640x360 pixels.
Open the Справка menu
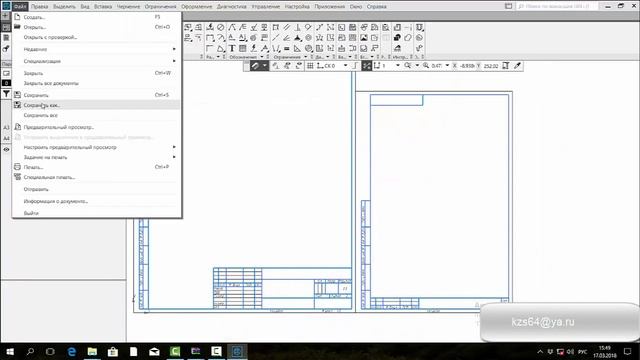(x=376, y=7)
